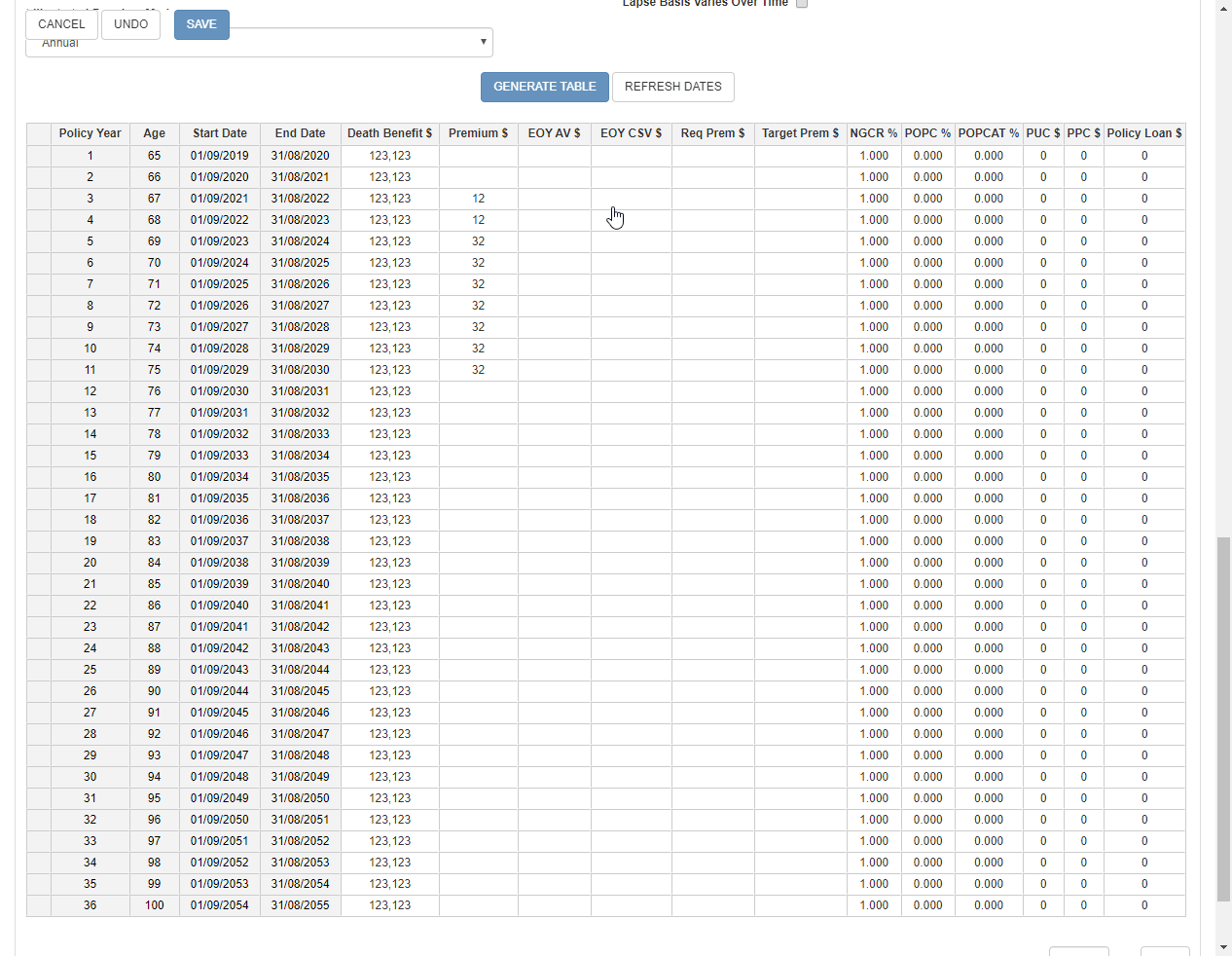The height and width of the screenshot is (956, 1232).
Task: Toggle Lapse Basis Varies Over Time checkbox
Action: [x=802, y=4]
